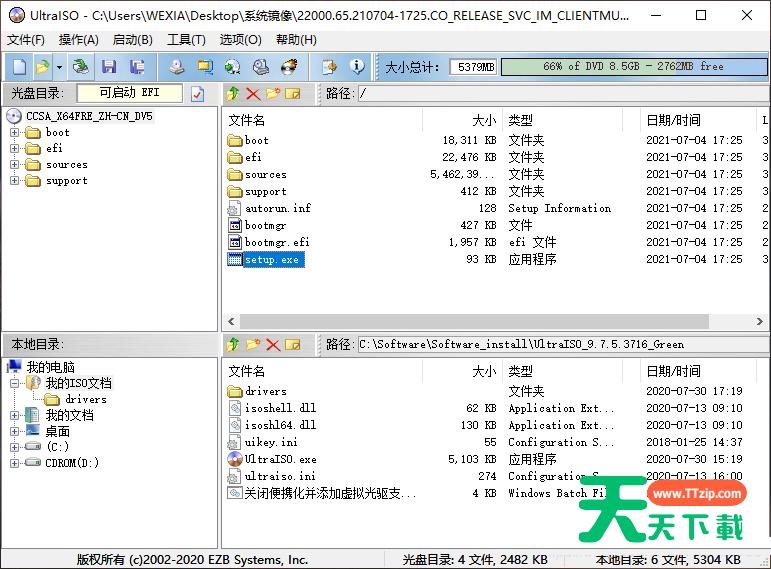
Task: Click new folder icon in disc pane
Action: click(272, 94)
